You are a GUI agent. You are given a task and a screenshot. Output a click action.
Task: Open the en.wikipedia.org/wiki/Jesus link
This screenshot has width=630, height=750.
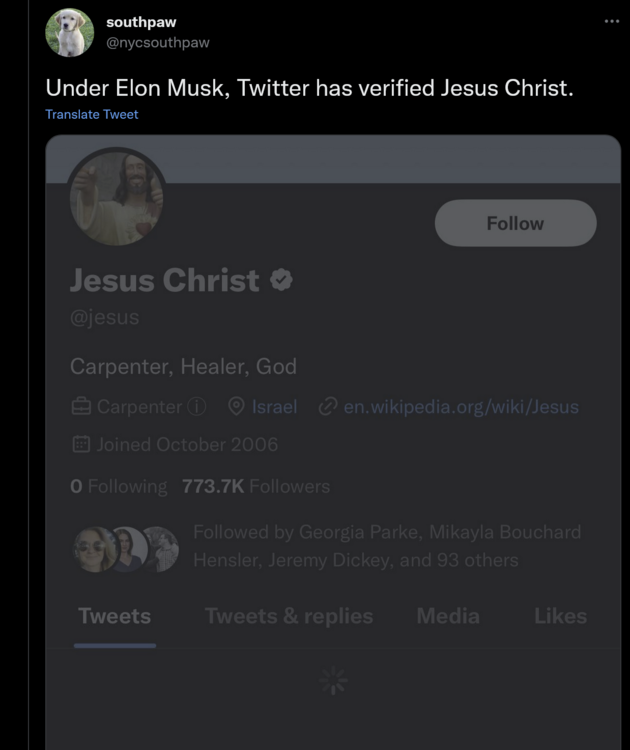(x=460, y=407)
